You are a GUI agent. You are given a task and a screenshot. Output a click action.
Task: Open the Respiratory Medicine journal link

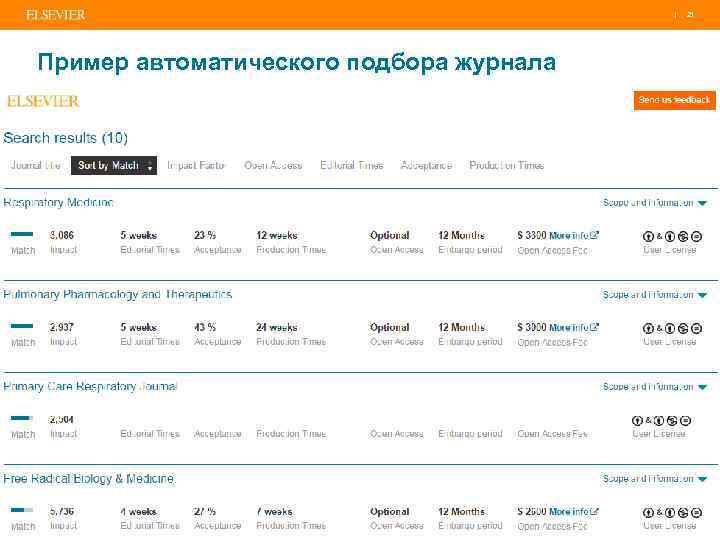(58, 202)
